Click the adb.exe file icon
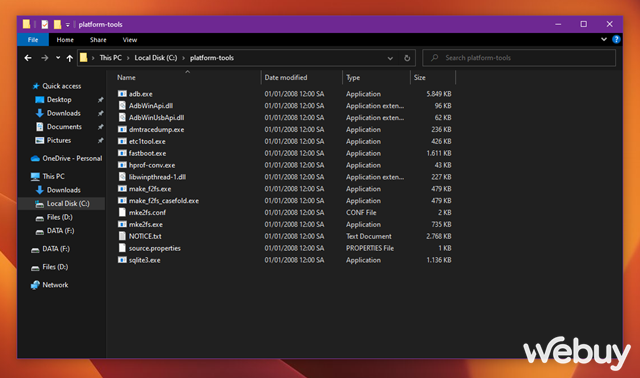Screen dimensions: 640x378 [x=122, y=94]
